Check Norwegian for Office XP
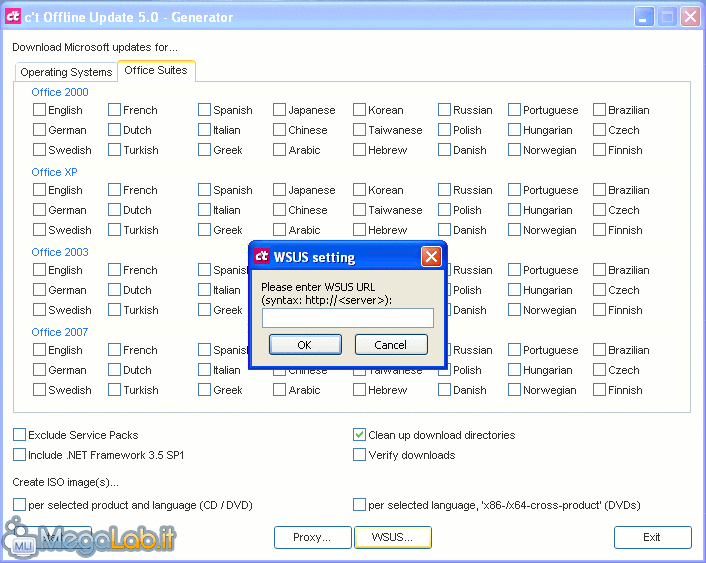Viewport: 706px width, 563px height. (x=514, y=230)
